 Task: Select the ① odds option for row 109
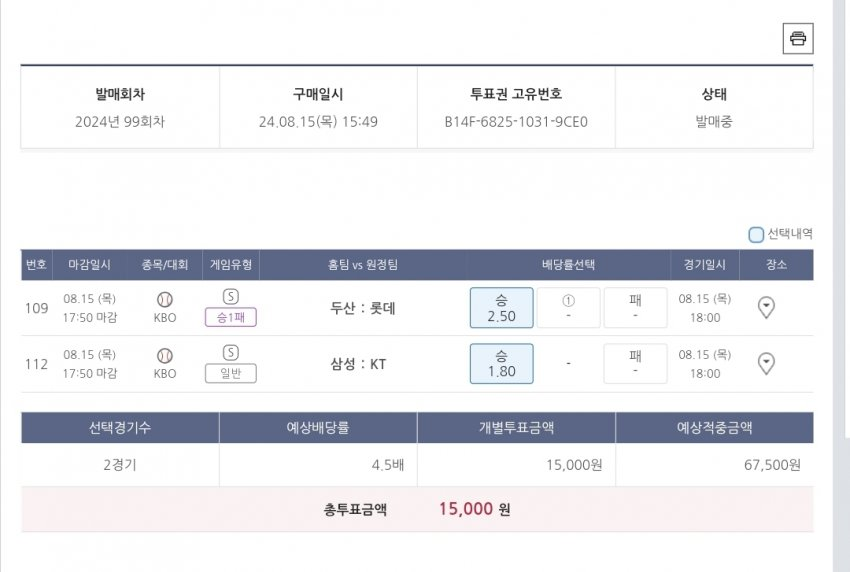[x=568, y=308]
